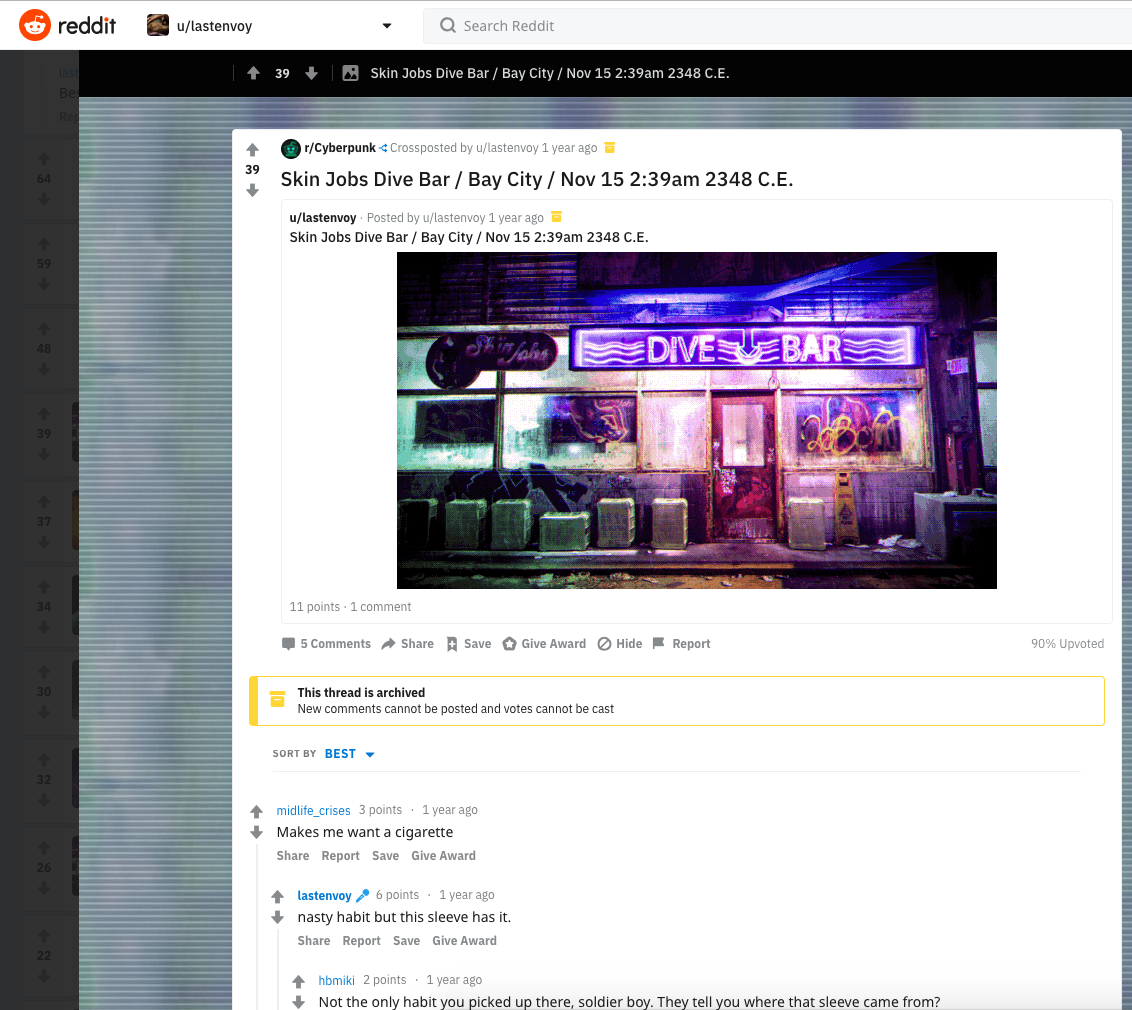Save lastenvoy's reply comment
This screenshot has height=1010, width=1132.
[406, 941]
